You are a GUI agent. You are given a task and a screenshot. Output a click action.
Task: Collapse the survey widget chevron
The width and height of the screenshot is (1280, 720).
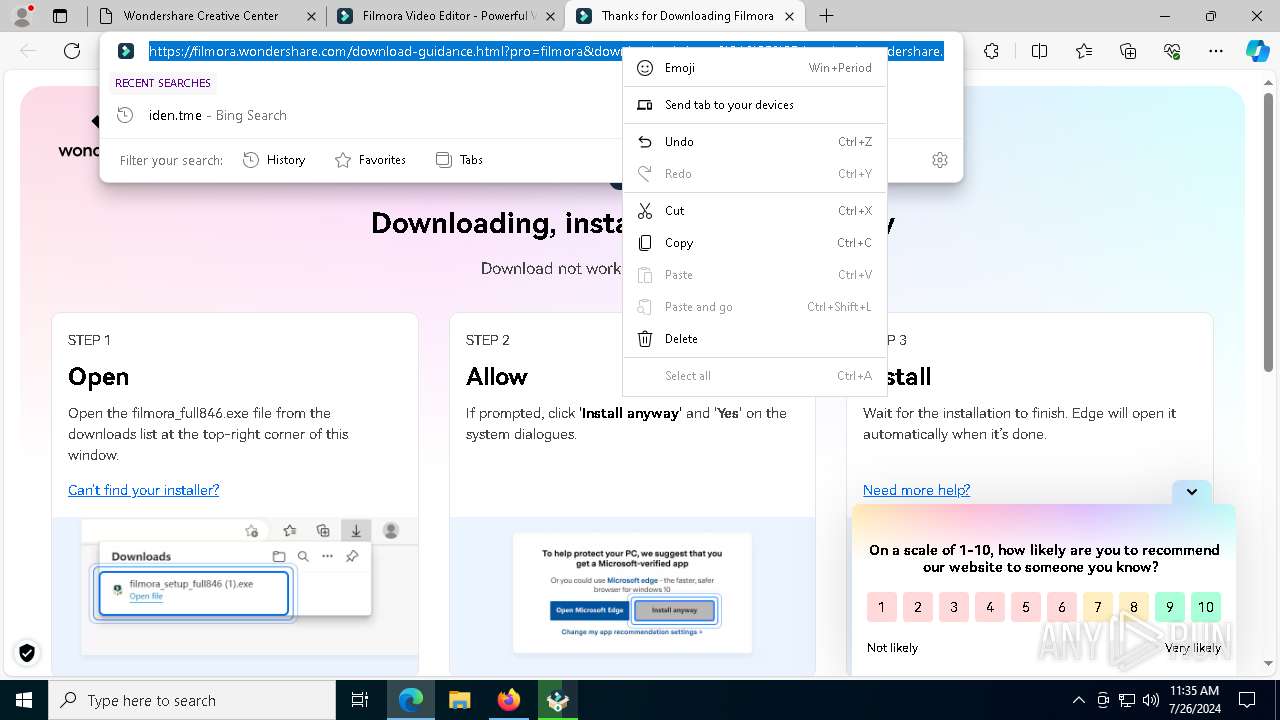[x=1191, y=492]
